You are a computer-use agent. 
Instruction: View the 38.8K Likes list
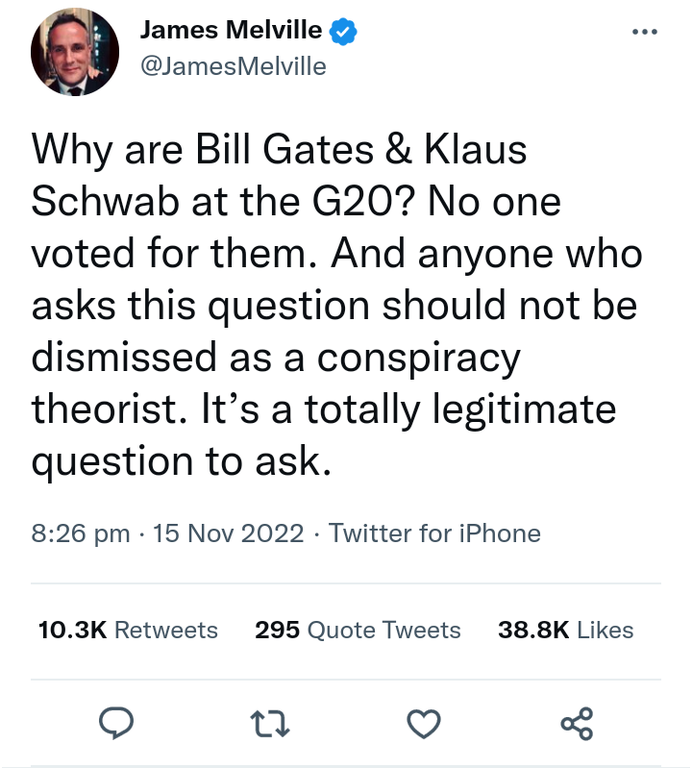tap(565, 630)
